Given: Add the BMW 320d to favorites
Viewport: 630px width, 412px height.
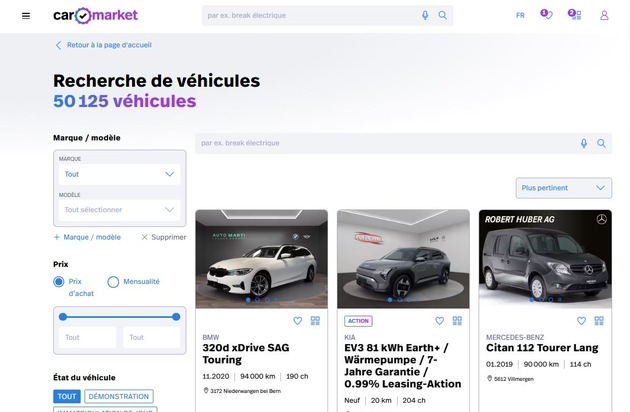Looking at the screenshot, I should pyautogui.click(x=297, y=321).
